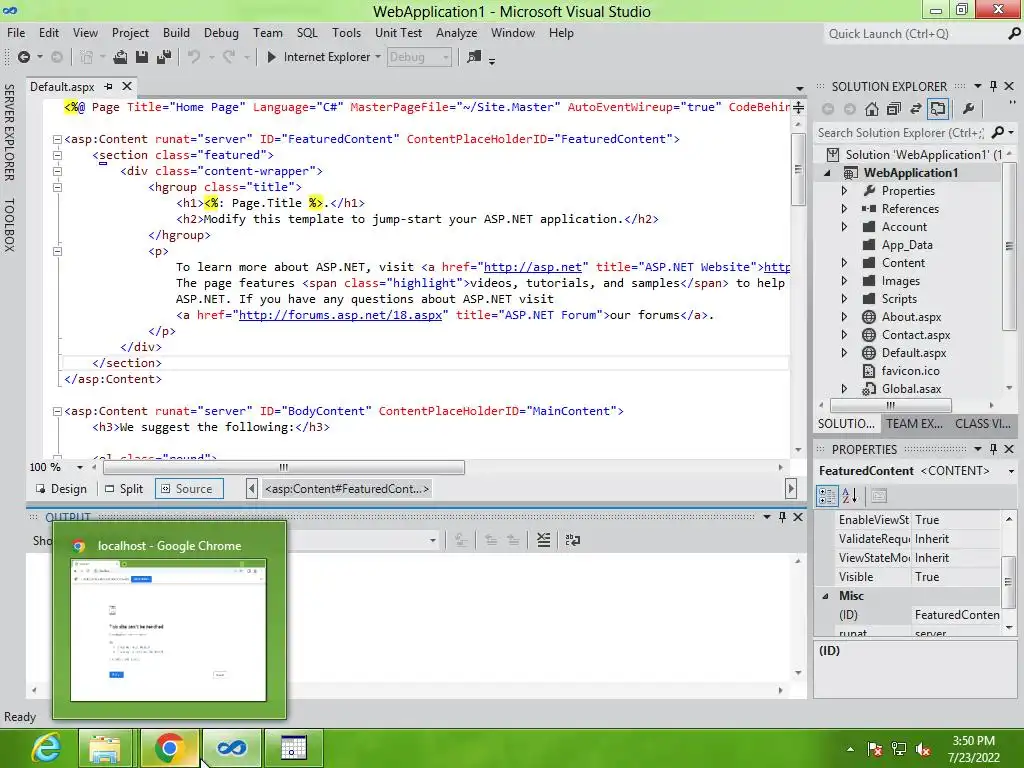
Task: Click the Save All toolbar icon
Action: [x=164, y=57]
